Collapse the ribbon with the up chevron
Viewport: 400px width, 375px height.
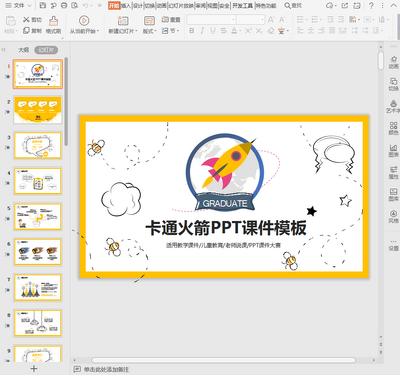coord(393,6)
